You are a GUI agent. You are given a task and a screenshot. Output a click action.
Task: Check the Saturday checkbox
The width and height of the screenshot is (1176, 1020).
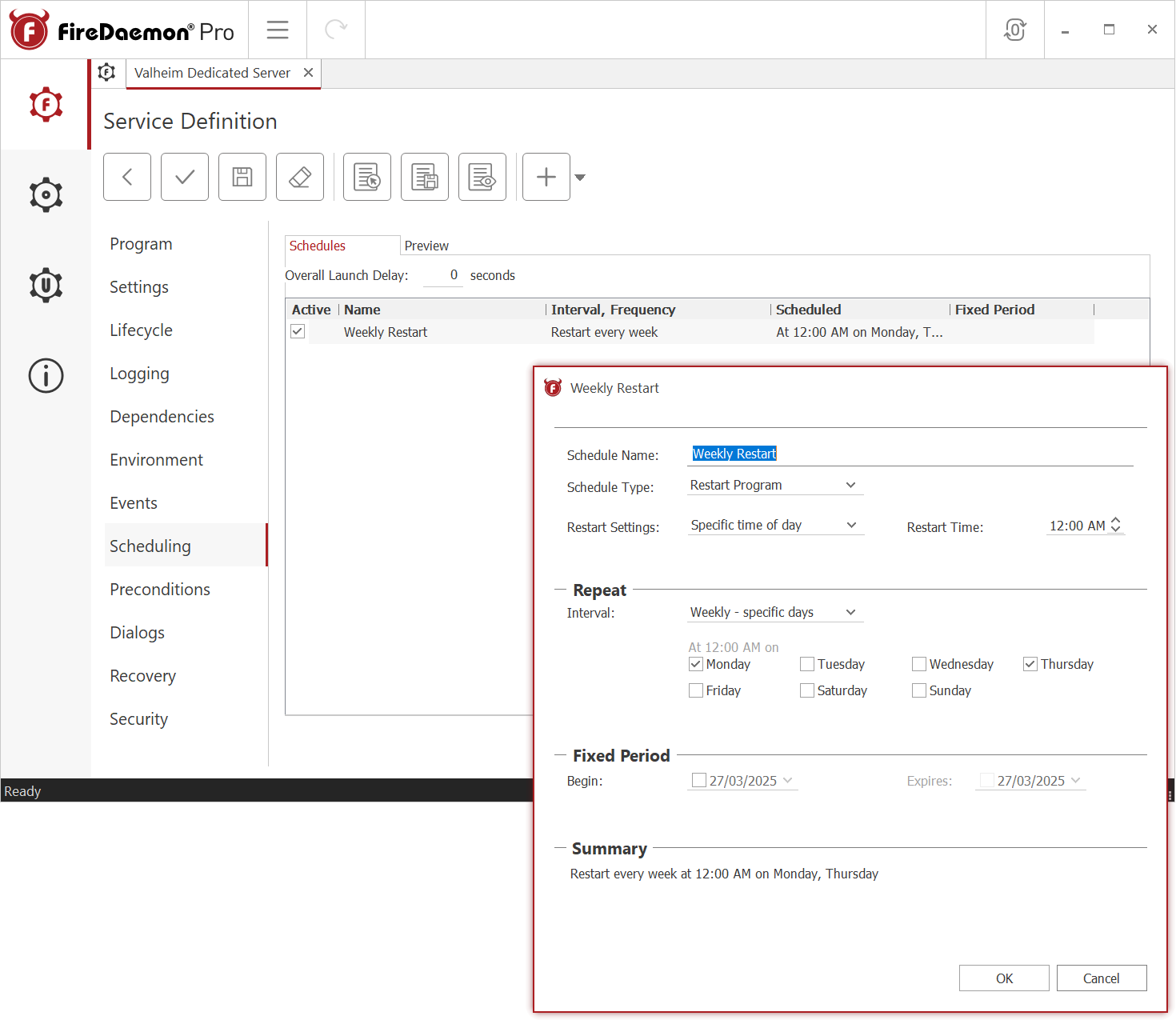coord(807,690)
